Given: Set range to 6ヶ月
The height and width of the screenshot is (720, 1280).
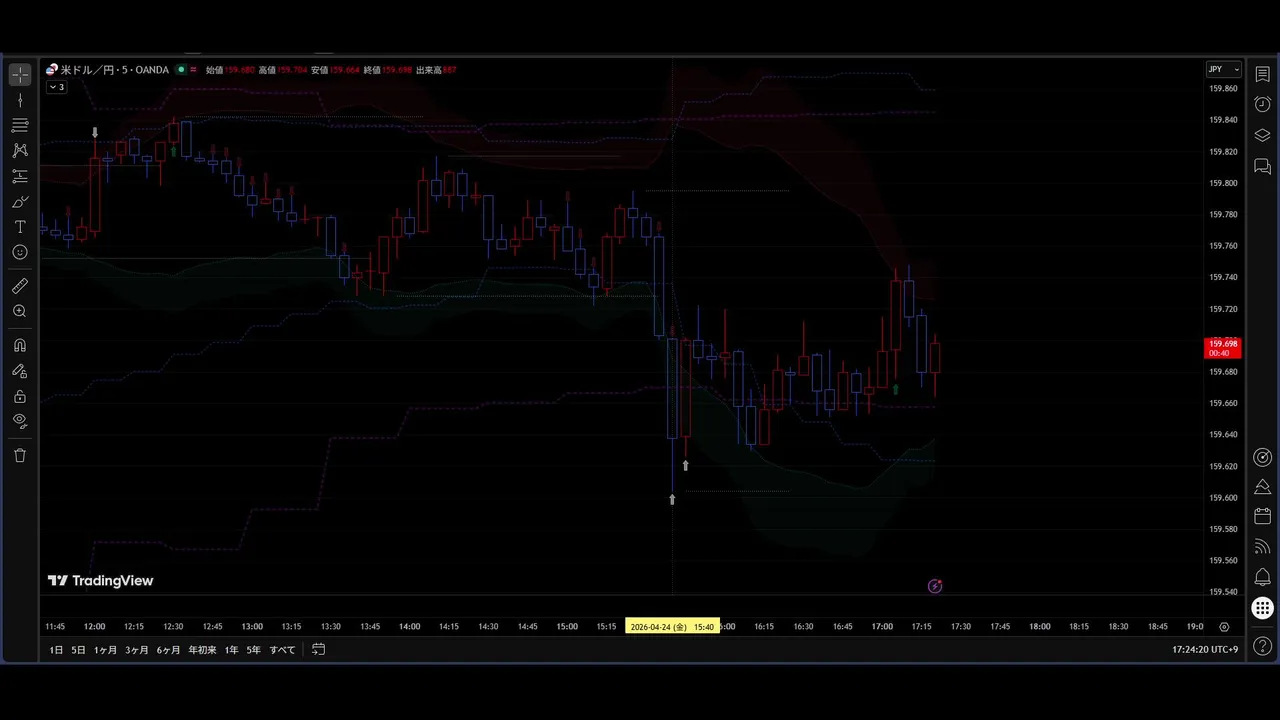Looking at the screenshot, I should 168,650.
